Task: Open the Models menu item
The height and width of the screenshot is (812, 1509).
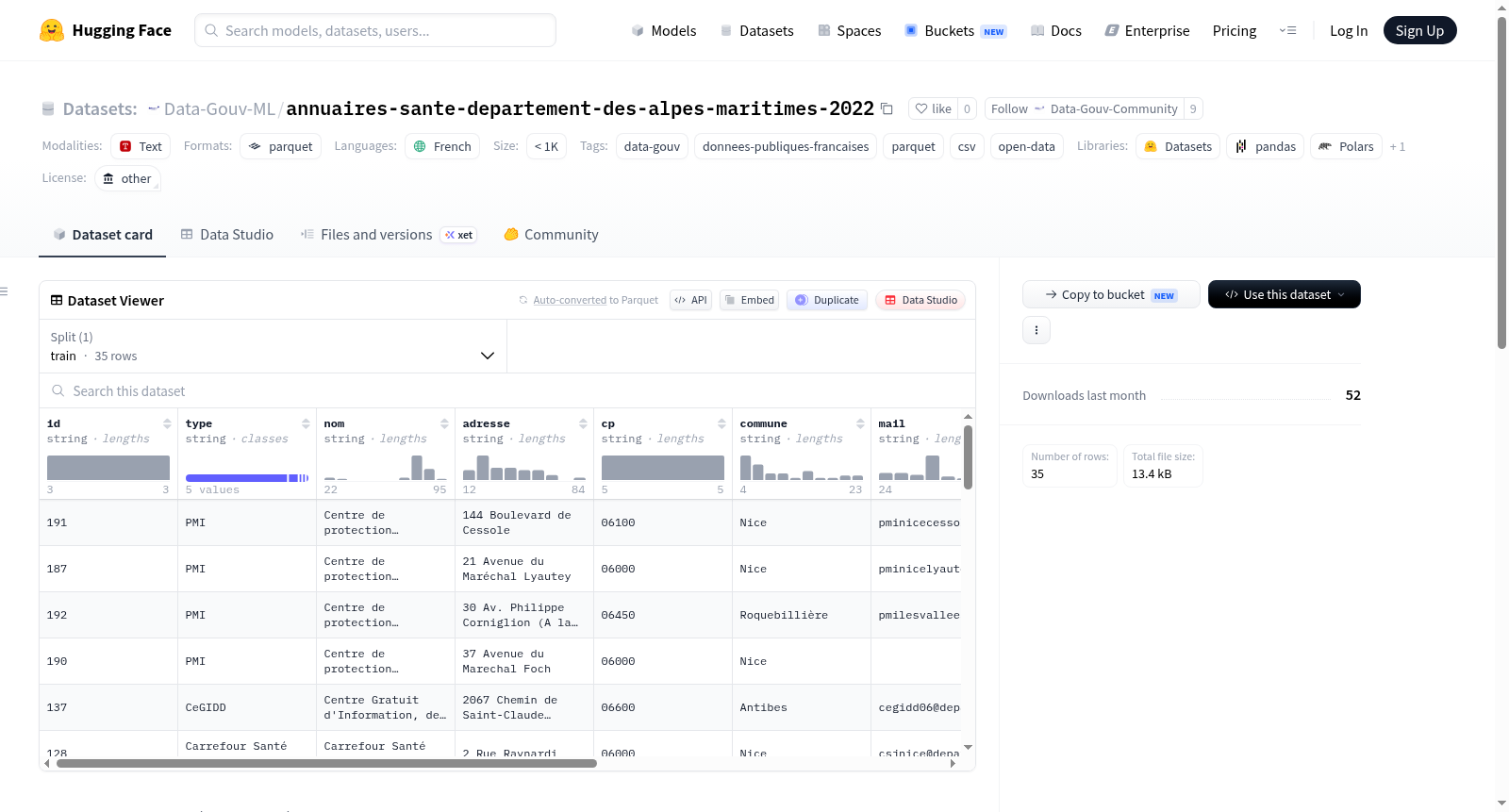Action: 664,30
